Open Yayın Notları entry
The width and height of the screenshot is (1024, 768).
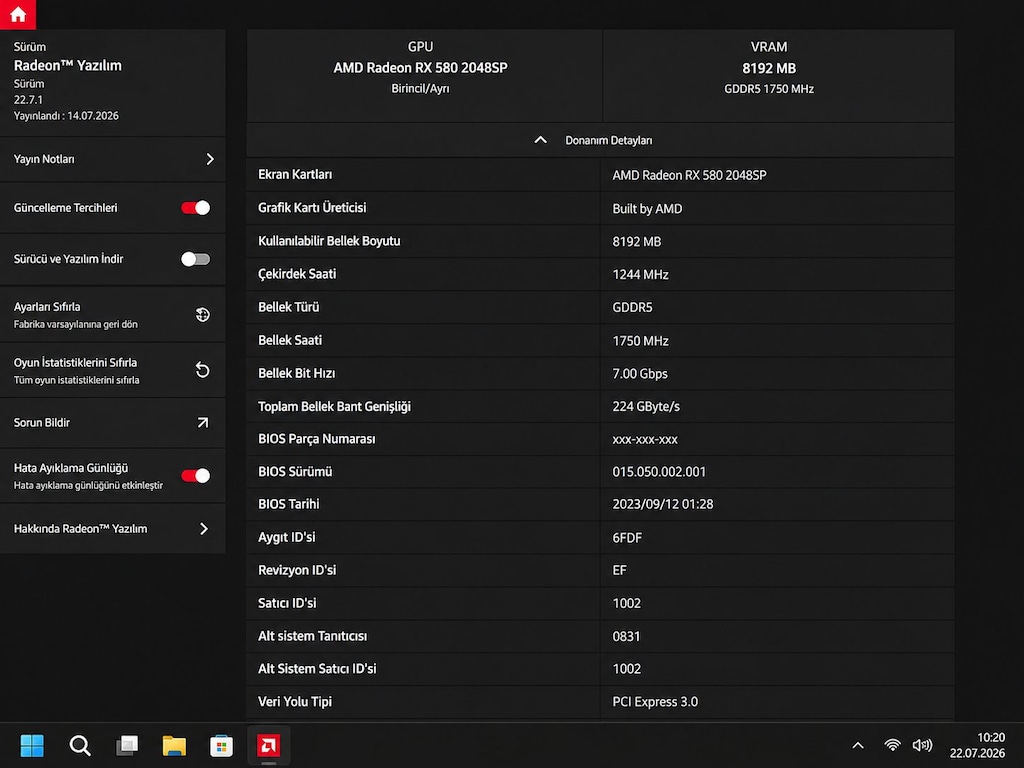[x=112, y=159]
